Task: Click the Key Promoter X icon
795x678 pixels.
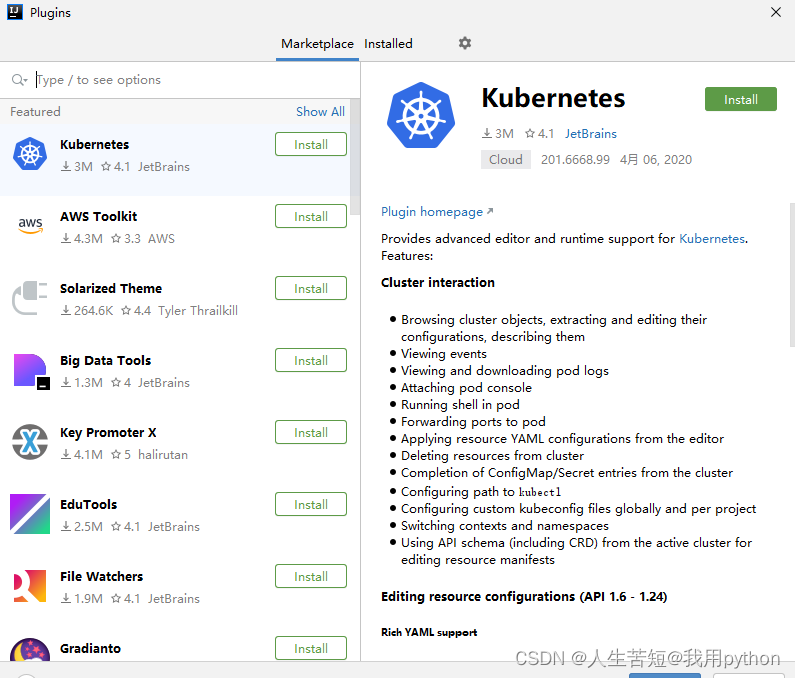Action: coord(30,442)
